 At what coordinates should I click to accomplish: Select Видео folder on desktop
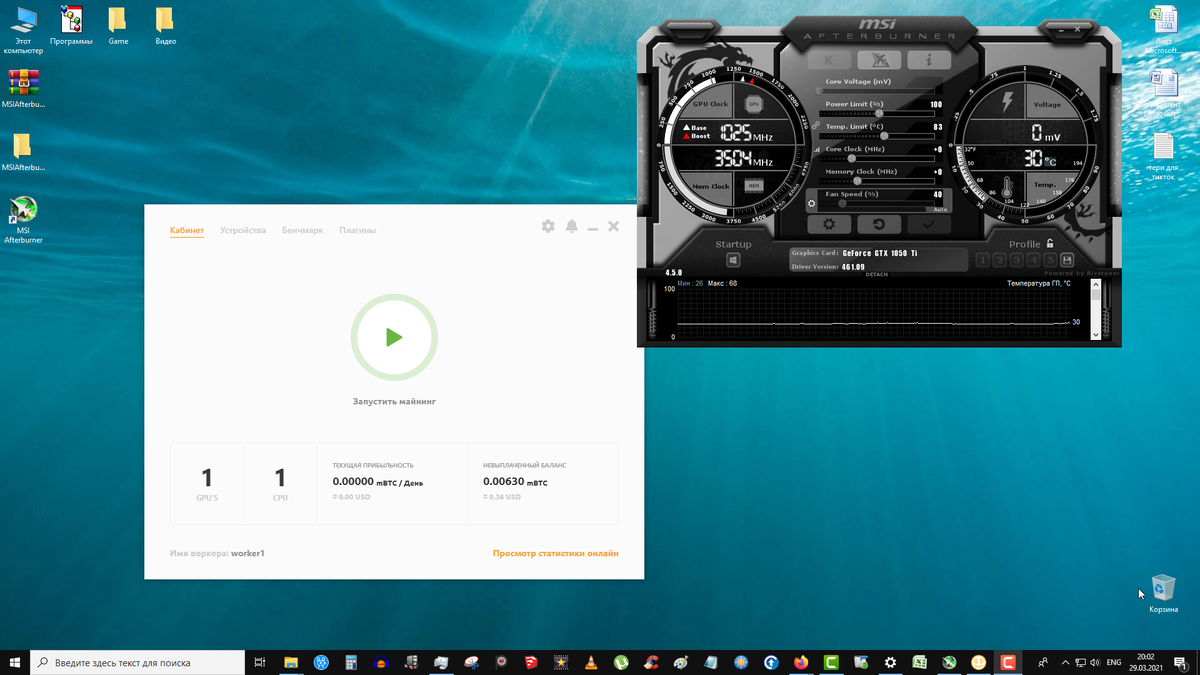(165, 26)
